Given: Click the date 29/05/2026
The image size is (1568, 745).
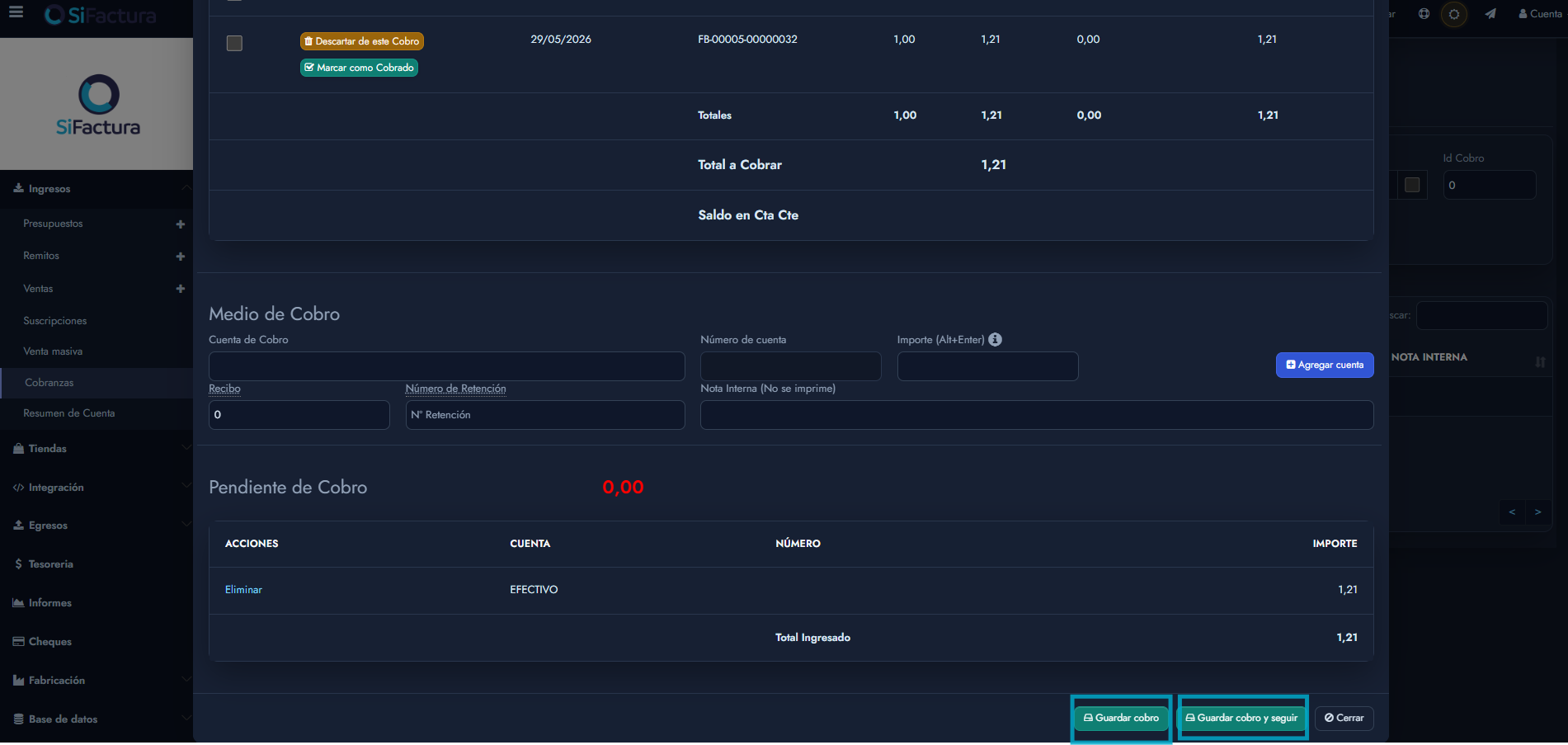Looking at the screenshot, I should coord(561,40).
